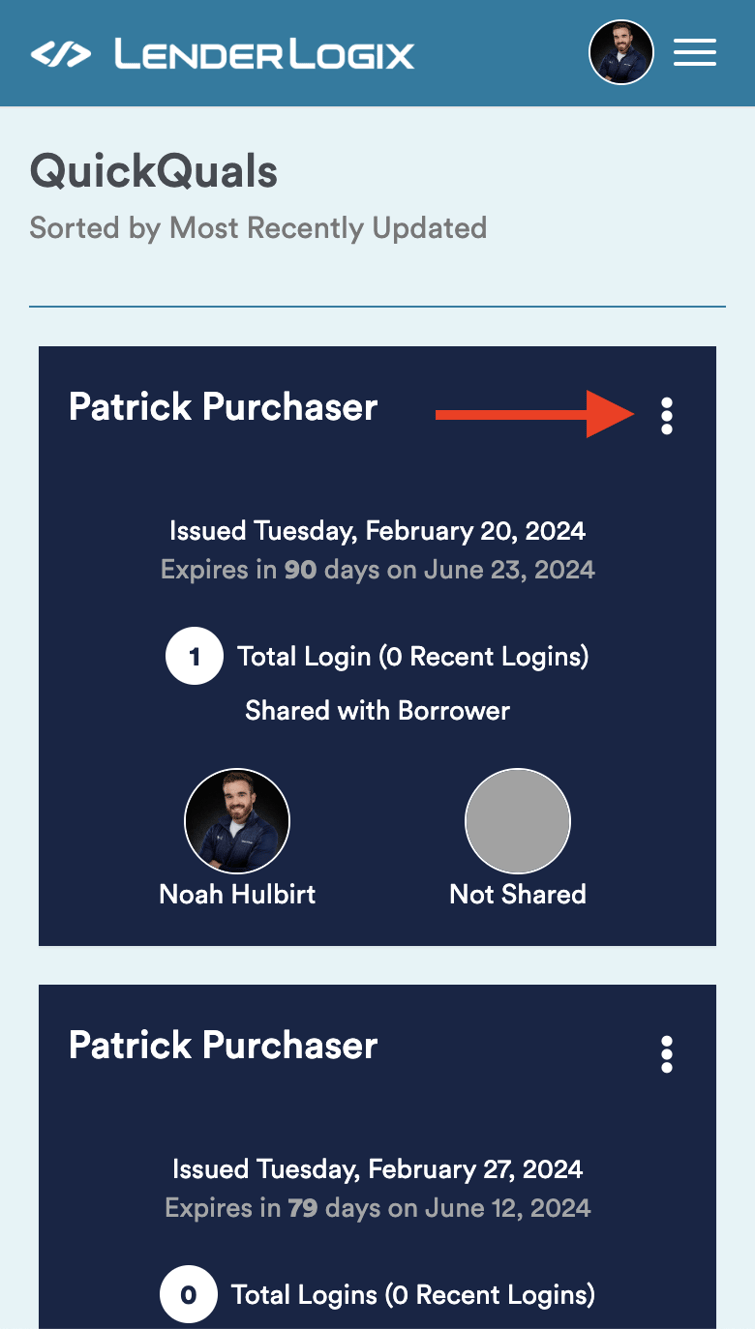Click the Issued Tuesday, February 20, 2024 date
Viewport: 755px width, 1329px height.
(x=377, y=530)
